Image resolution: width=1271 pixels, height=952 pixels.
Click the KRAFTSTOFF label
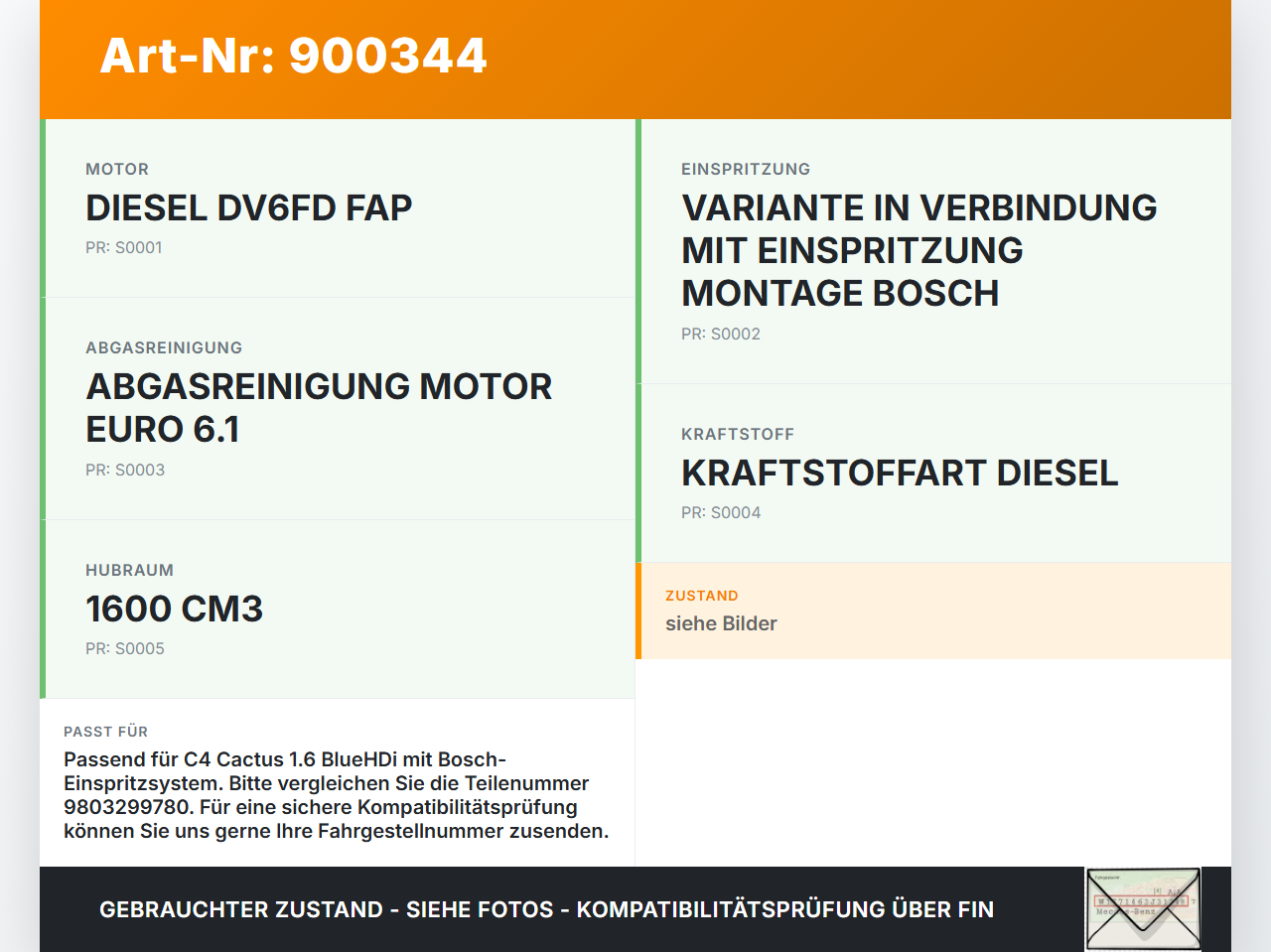(x=738, y=434)
